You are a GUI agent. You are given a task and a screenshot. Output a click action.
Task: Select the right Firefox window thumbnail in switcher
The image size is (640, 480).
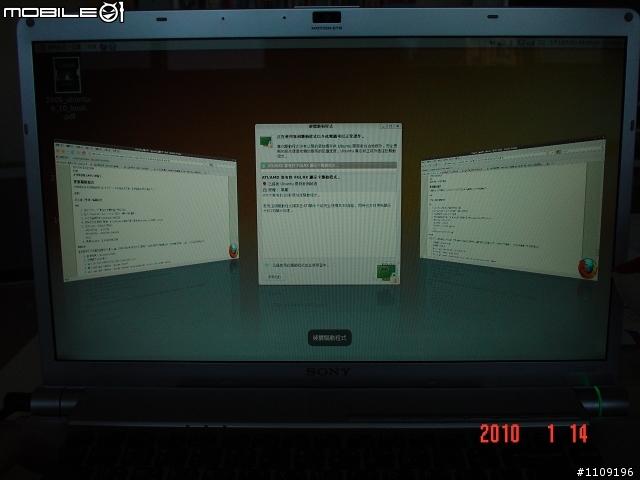(x=513, y=210)
